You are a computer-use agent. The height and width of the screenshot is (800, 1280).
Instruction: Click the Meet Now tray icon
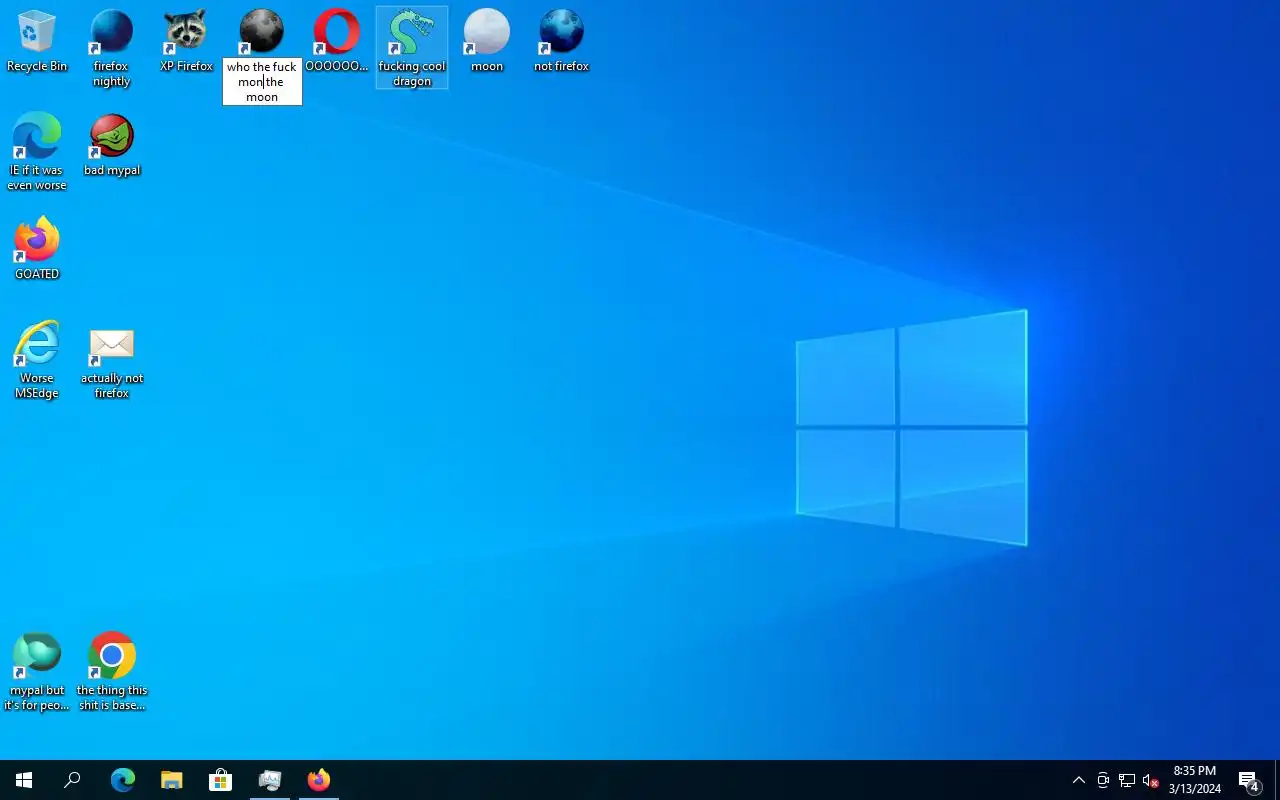1103,780
